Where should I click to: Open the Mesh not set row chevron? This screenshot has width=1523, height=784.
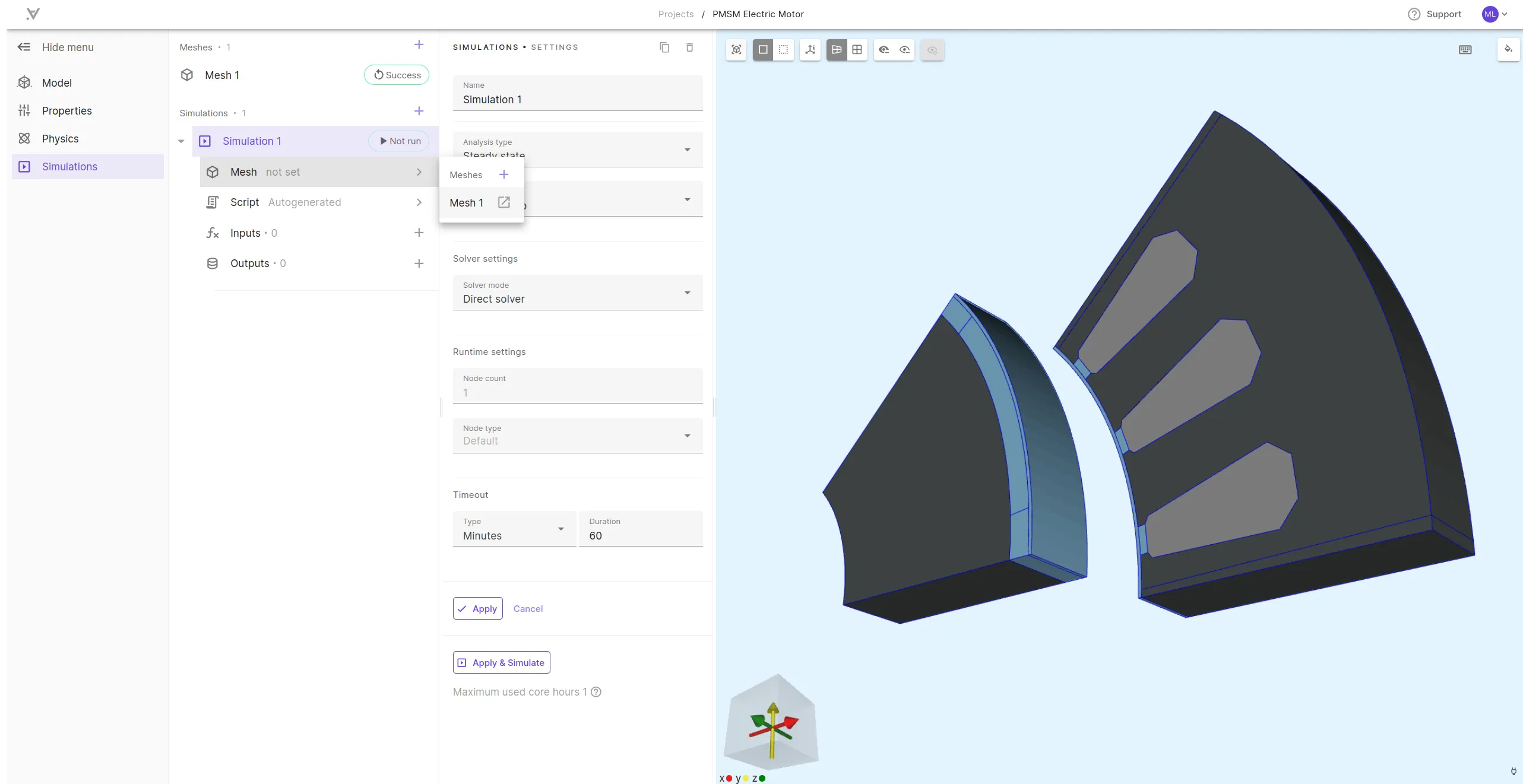point(419,172)
